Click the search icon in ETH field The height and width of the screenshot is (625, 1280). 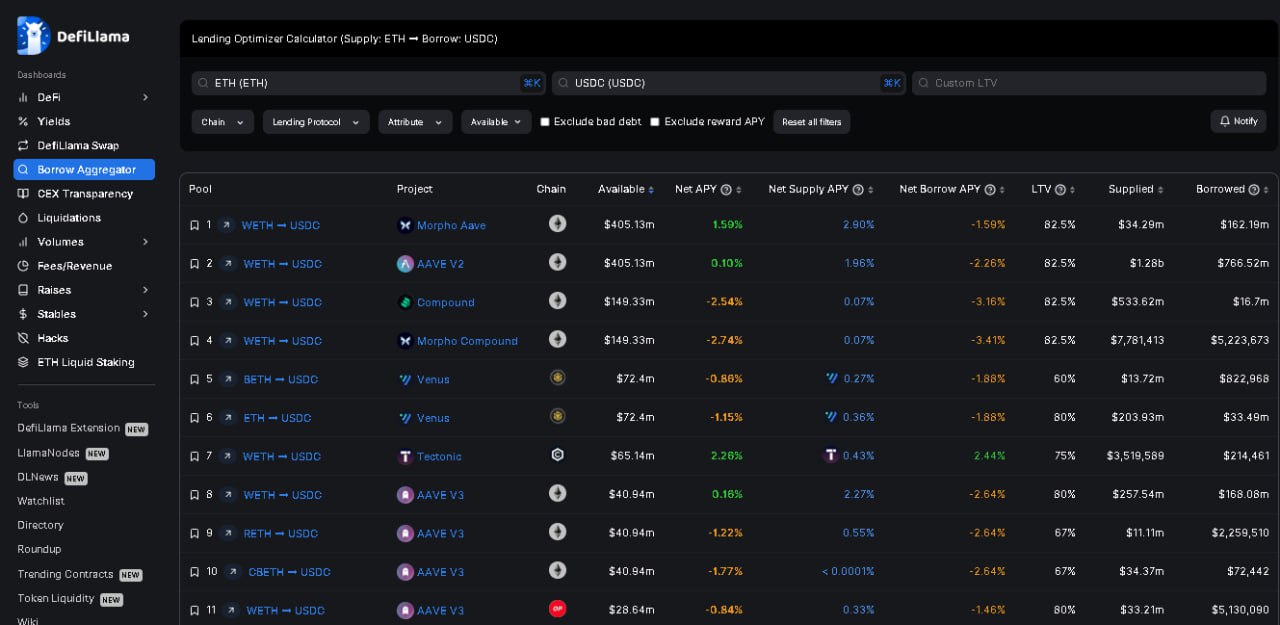204,83
